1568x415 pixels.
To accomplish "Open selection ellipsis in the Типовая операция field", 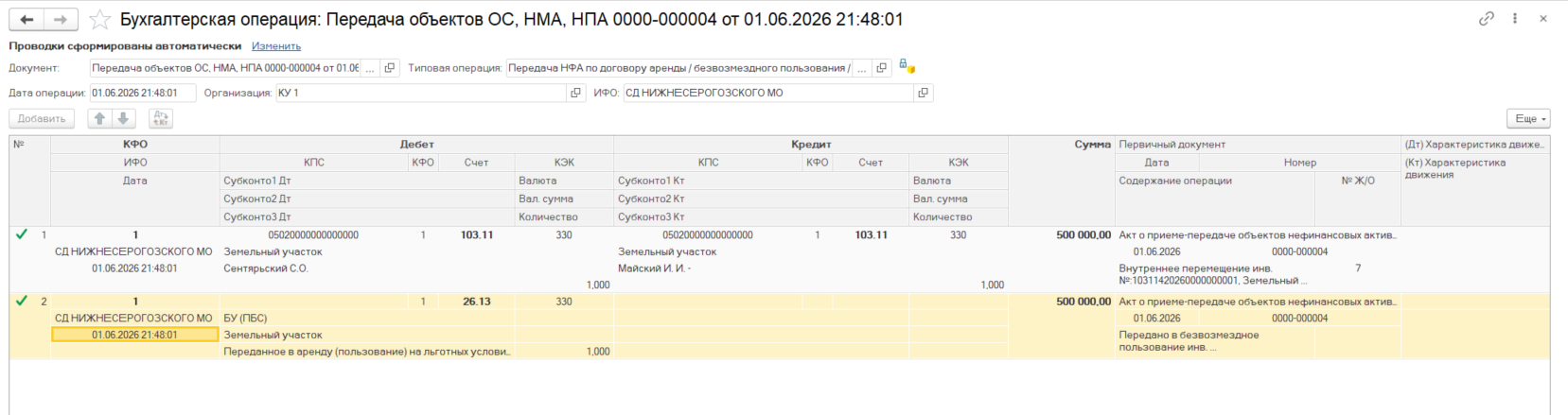I will (862, 68).
